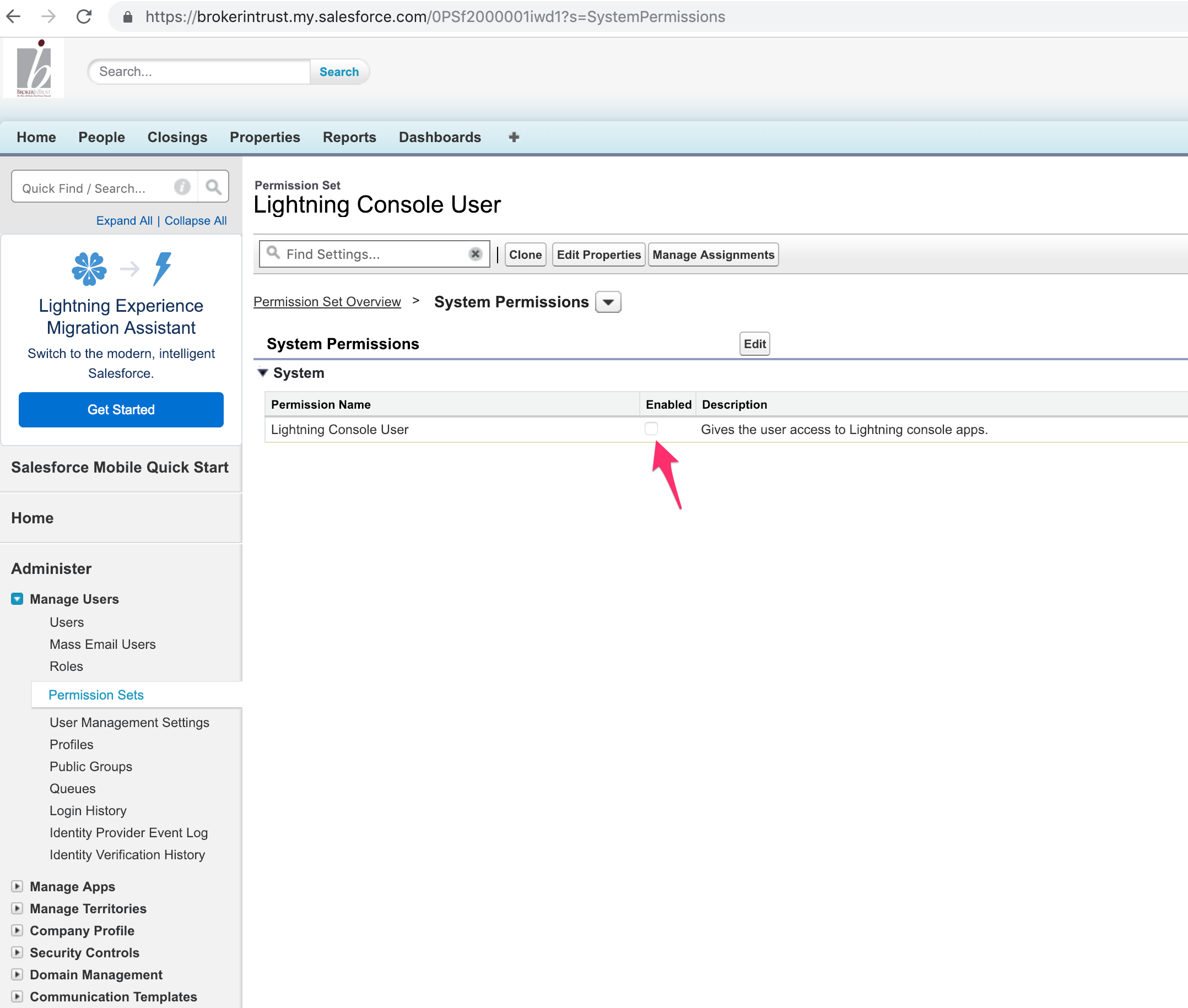
Task: Reload the page with refresh icon
Action: coord(84,17)
